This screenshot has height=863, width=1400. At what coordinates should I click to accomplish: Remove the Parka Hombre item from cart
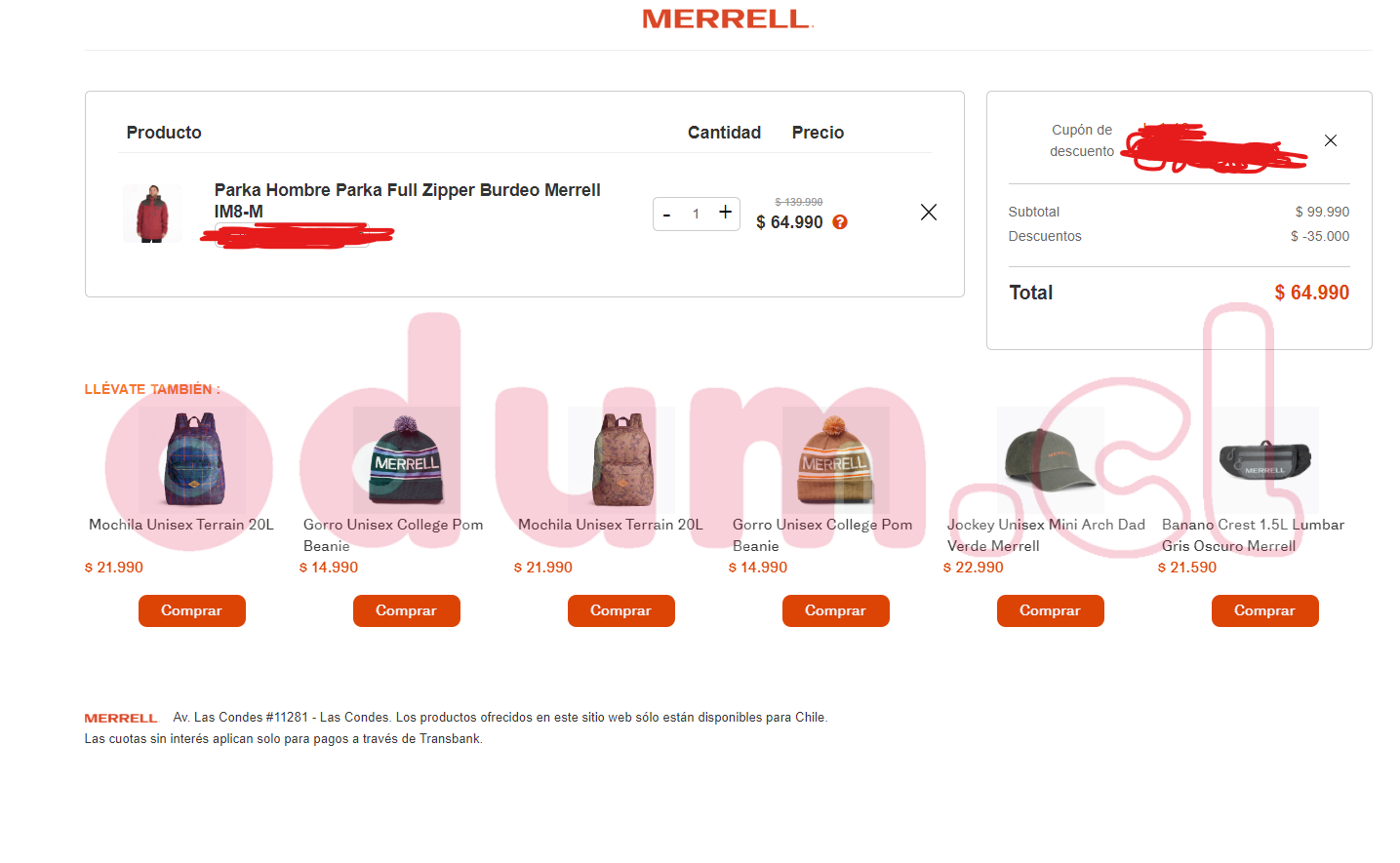(x=929, y=213)
